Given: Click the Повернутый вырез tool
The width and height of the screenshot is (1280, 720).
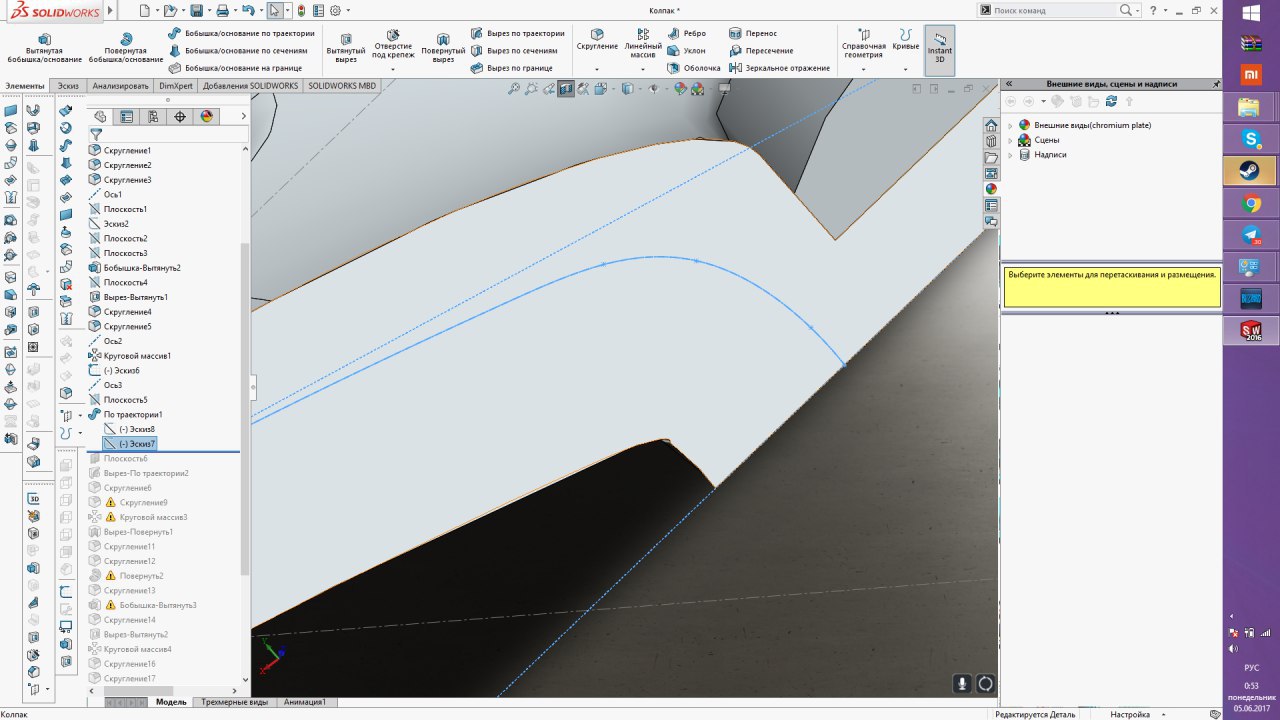Looking at the screenshot, I should click(x=443, y=47).
